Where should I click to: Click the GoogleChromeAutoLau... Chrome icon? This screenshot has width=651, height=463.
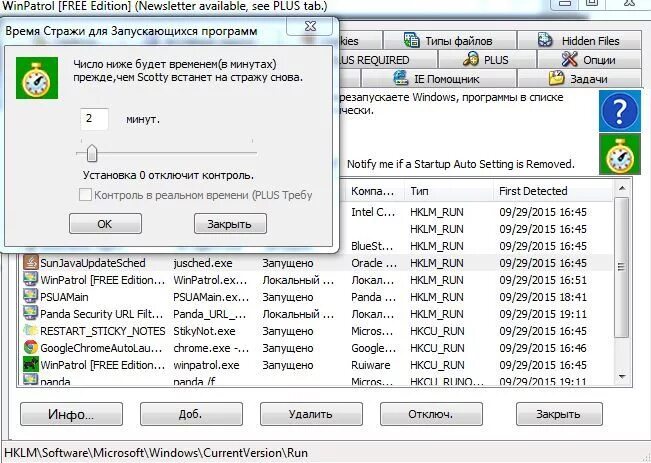click(x=30, y=348)
